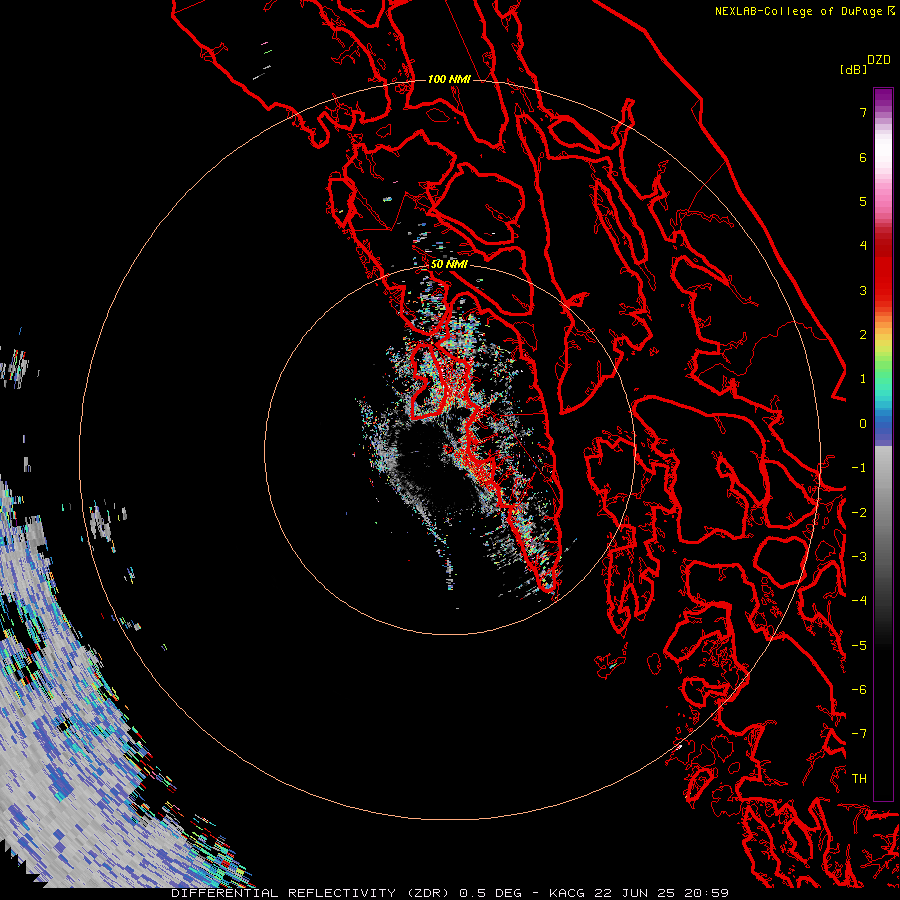Click the [dB] unit label

[x=853, y=69]
